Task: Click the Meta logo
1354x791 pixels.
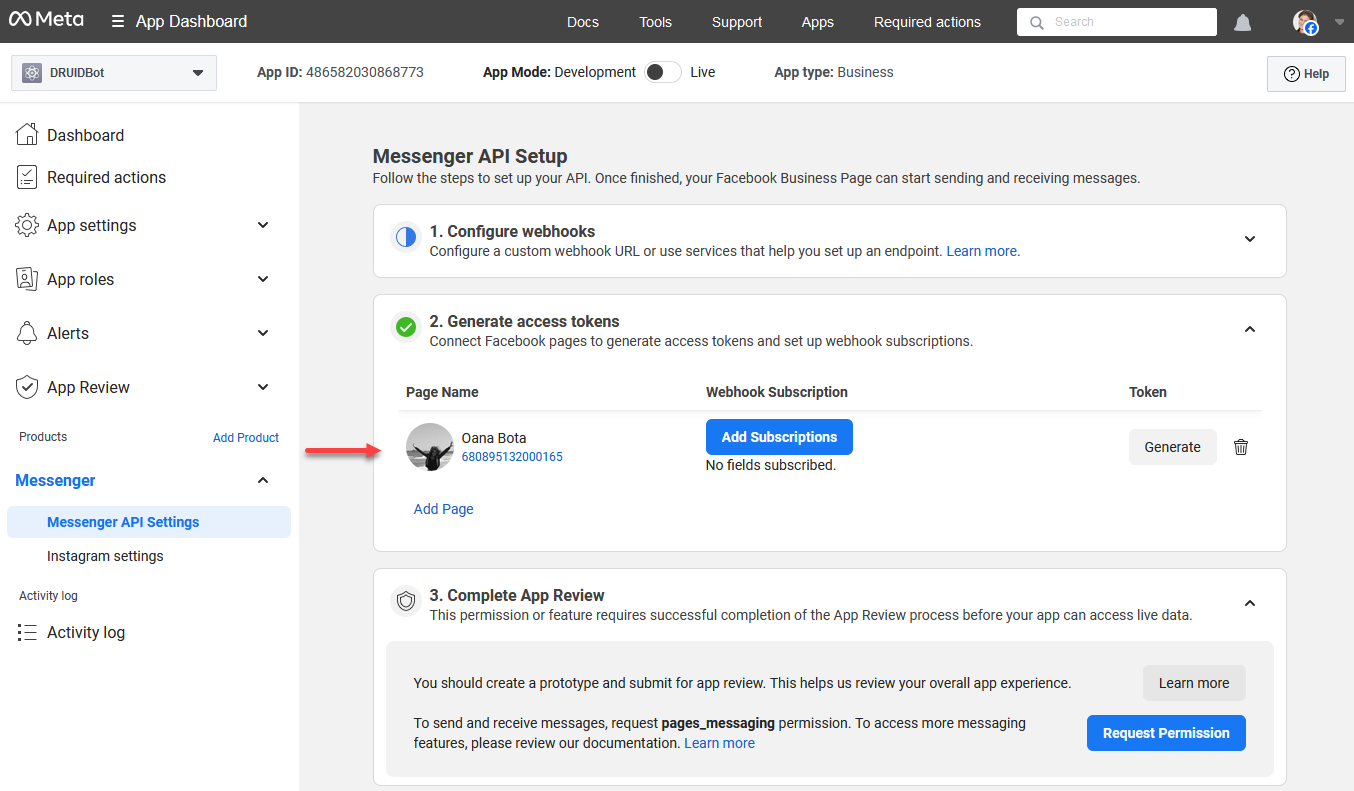Action: [x=46, y=20]
